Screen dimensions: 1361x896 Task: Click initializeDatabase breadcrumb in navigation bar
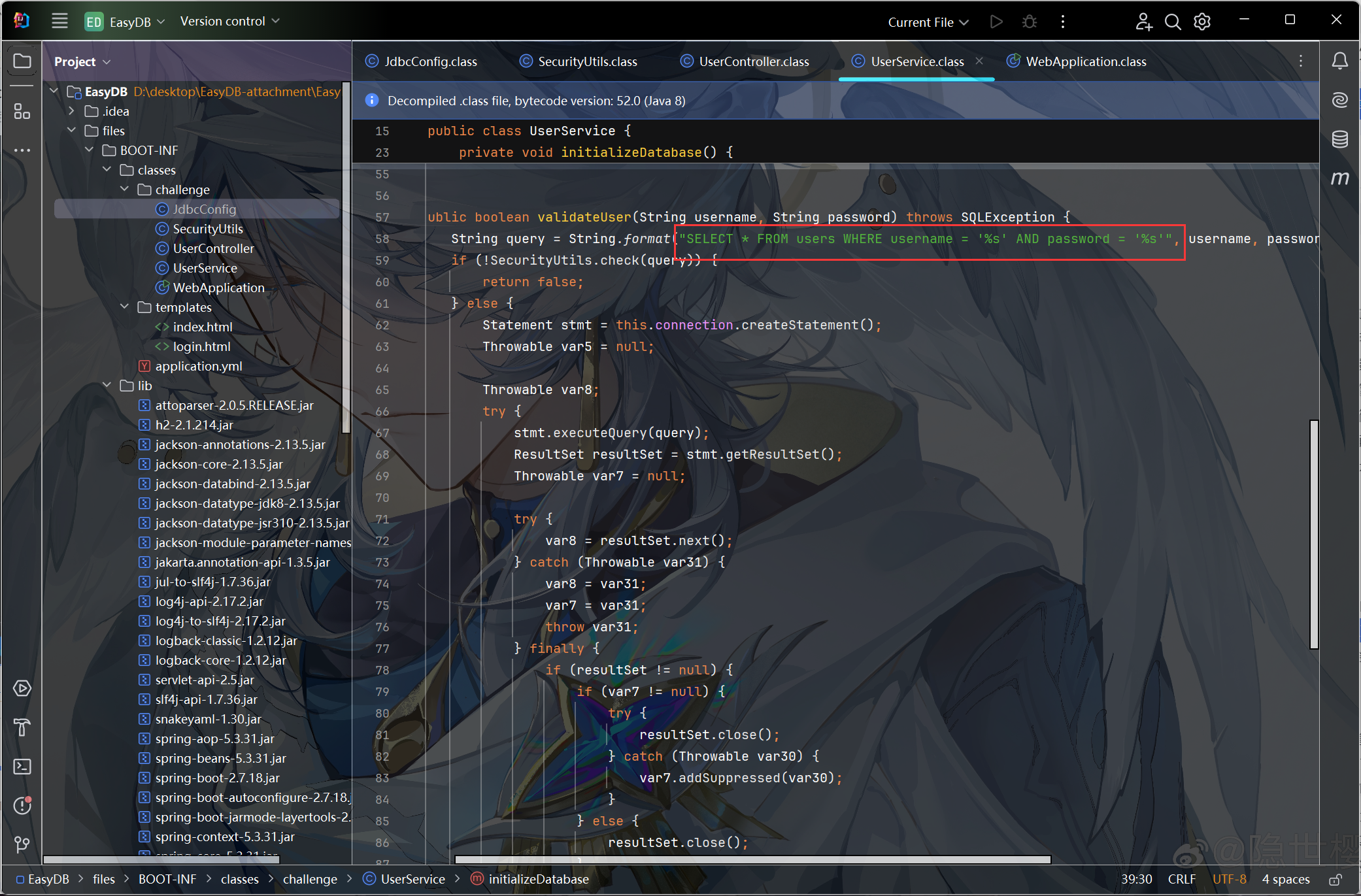click(x=530, y=879)
